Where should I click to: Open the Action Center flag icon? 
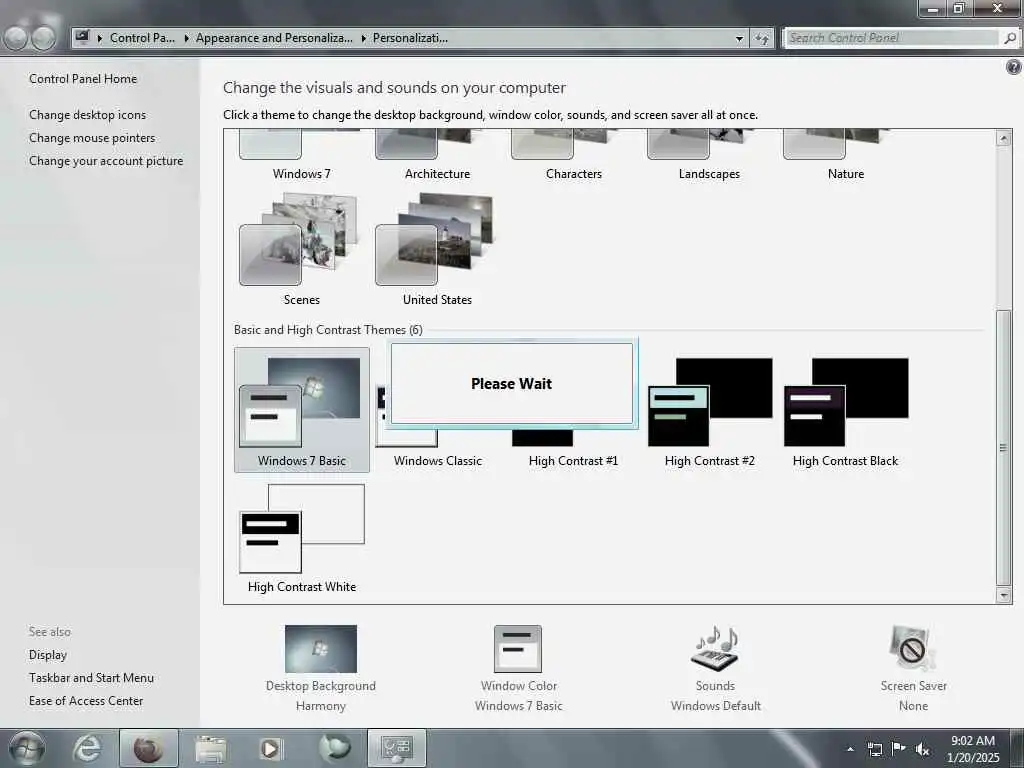[x=899, y=748]
